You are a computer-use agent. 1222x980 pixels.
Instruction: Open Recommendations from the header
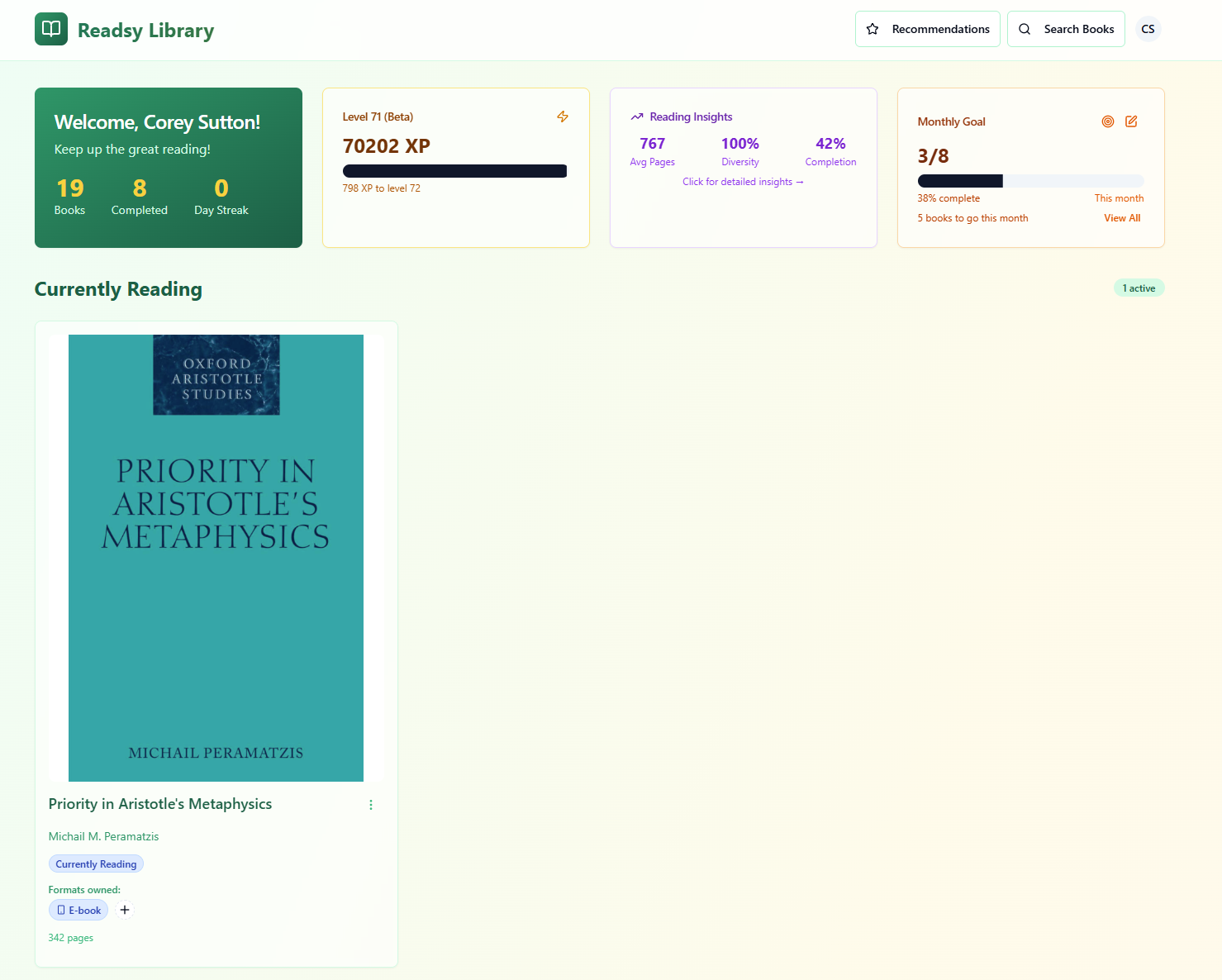tap(927, 29)
